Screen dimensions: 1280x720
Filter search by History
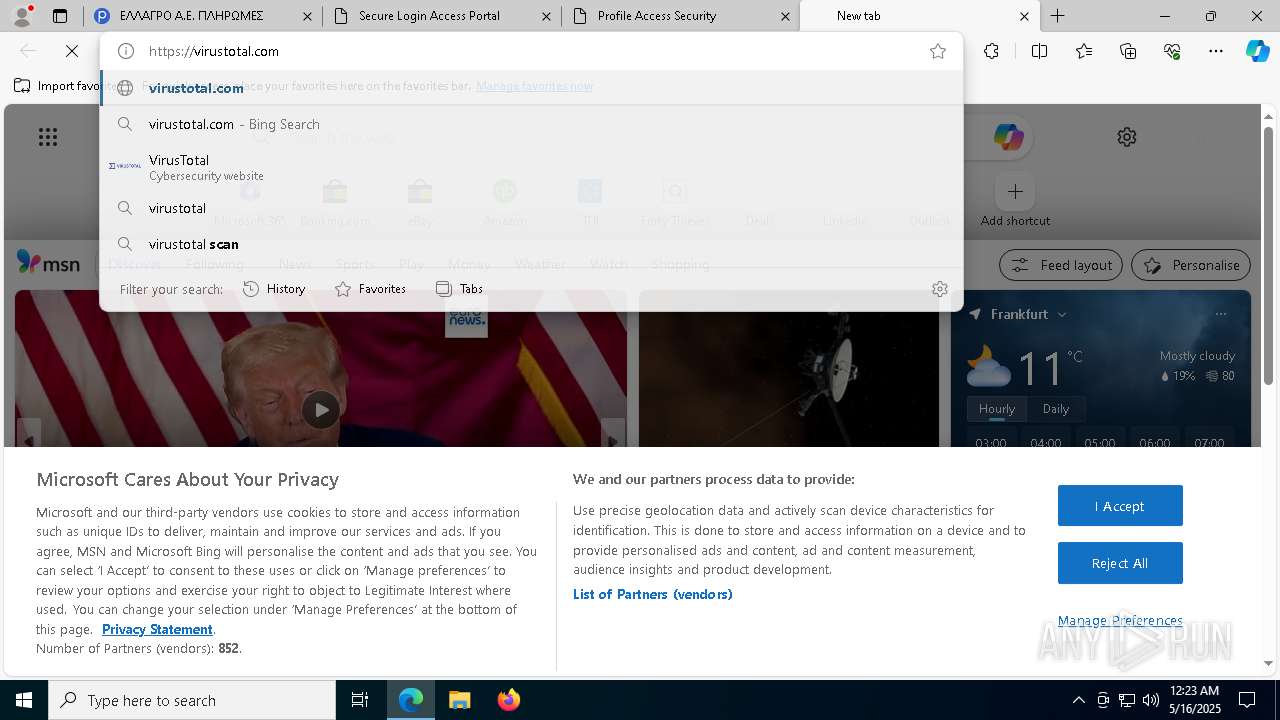[x=274, y=289]
